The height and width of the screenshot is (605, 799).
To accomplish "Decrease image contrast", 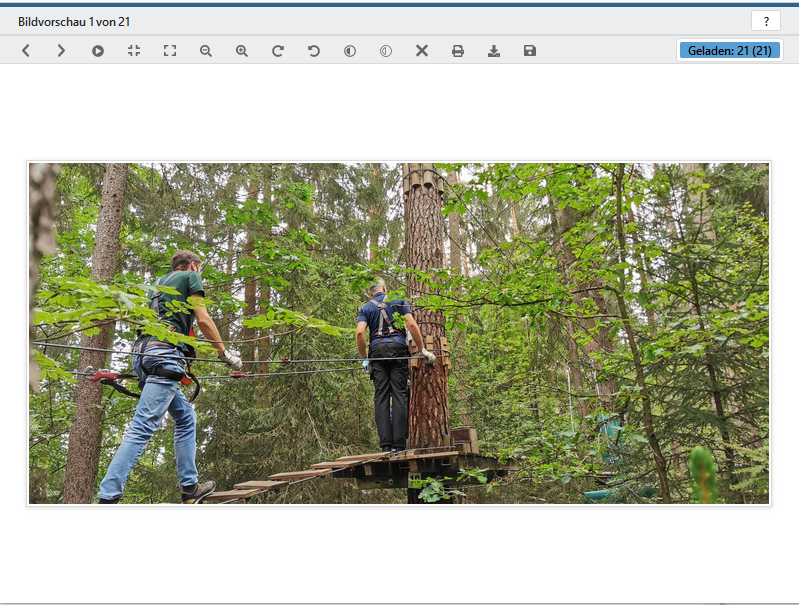I will pyautogui.click(x=386, y=51).
